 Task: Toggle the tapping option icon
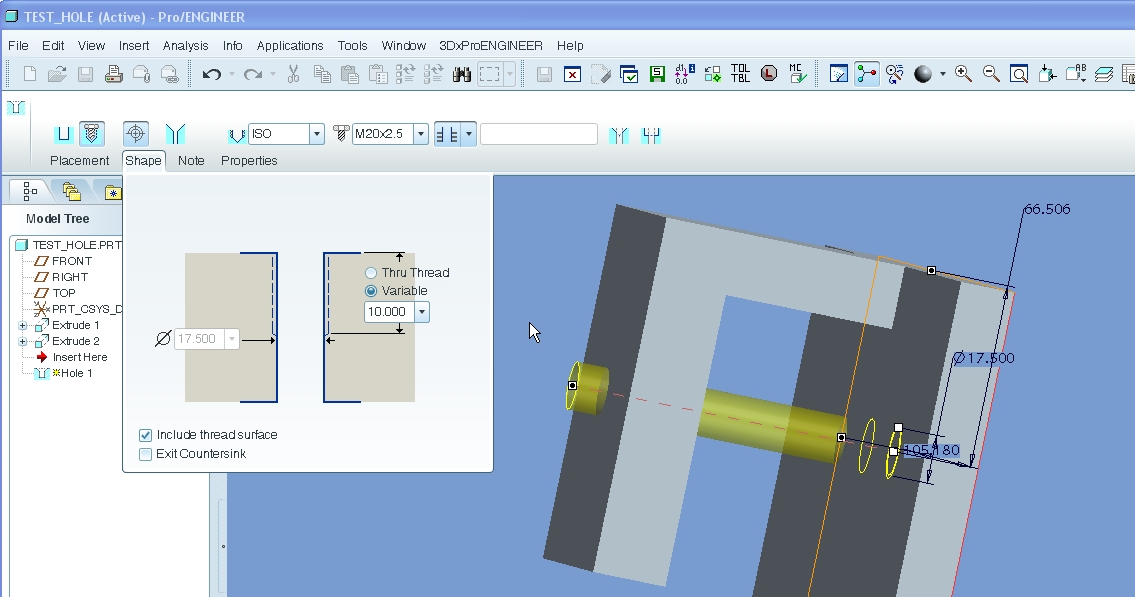point(135,134)
